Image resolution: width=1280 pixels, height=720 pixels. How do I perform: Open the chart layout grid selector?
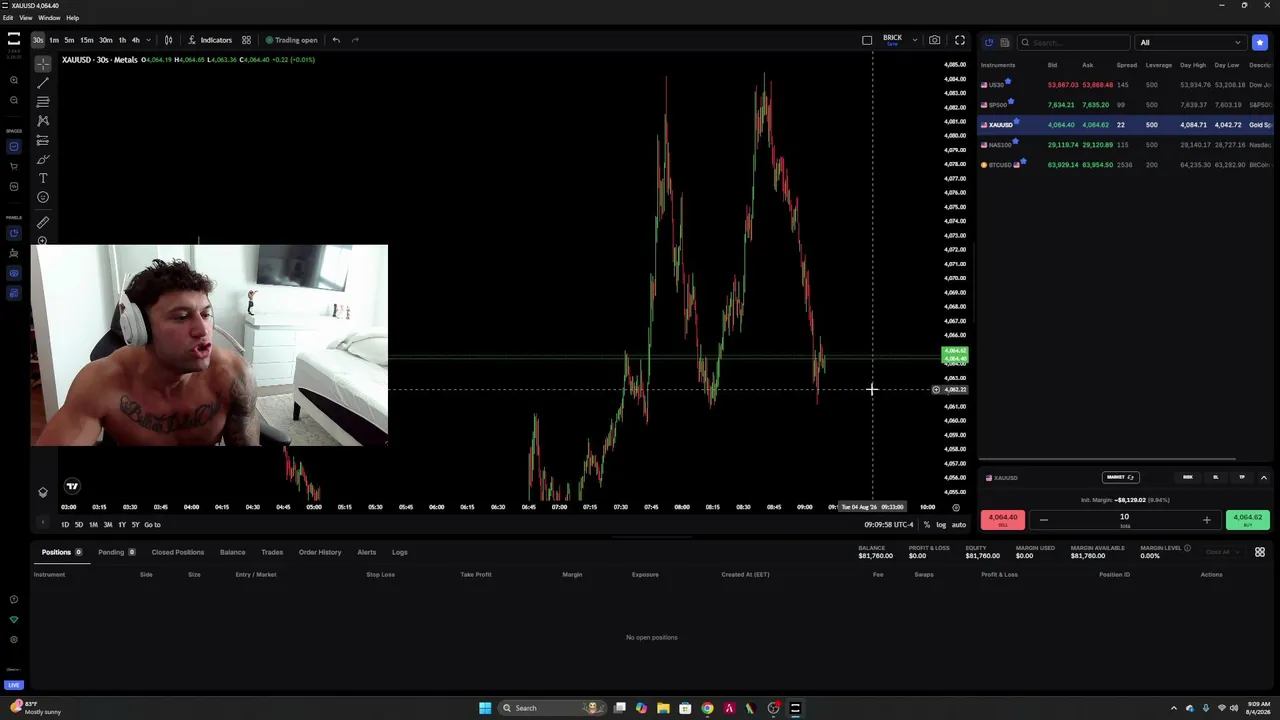(x=246, y=40)
